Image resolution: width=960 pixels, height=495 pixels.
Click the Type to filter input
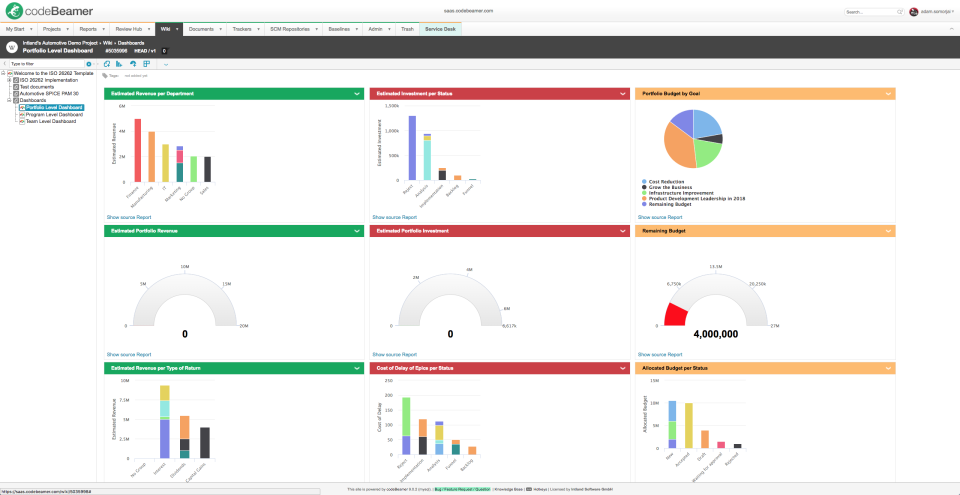click(45, 64)
